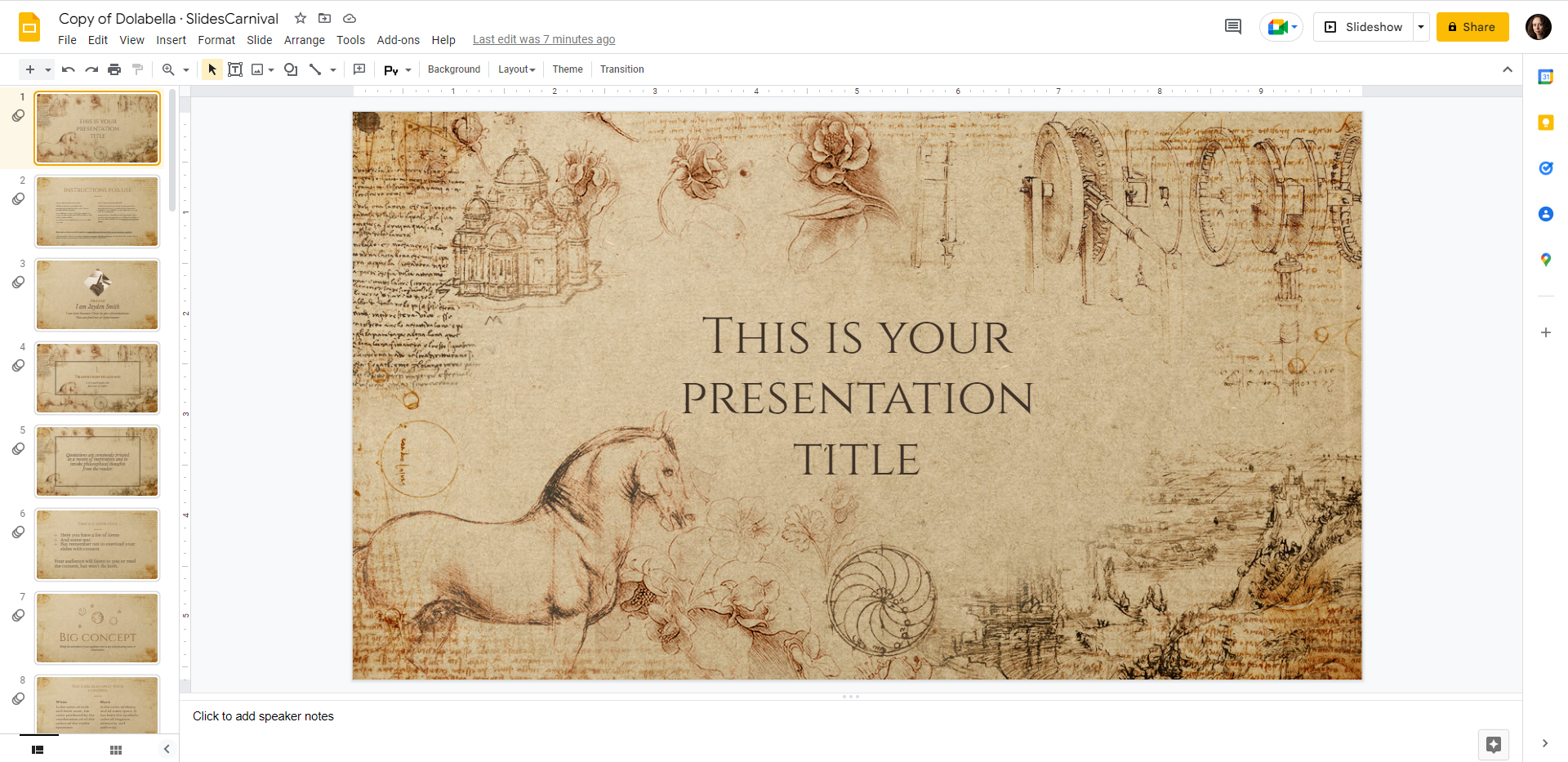Print the presentation
This screenshot has height=762, width=1568.
click(114, 69)
